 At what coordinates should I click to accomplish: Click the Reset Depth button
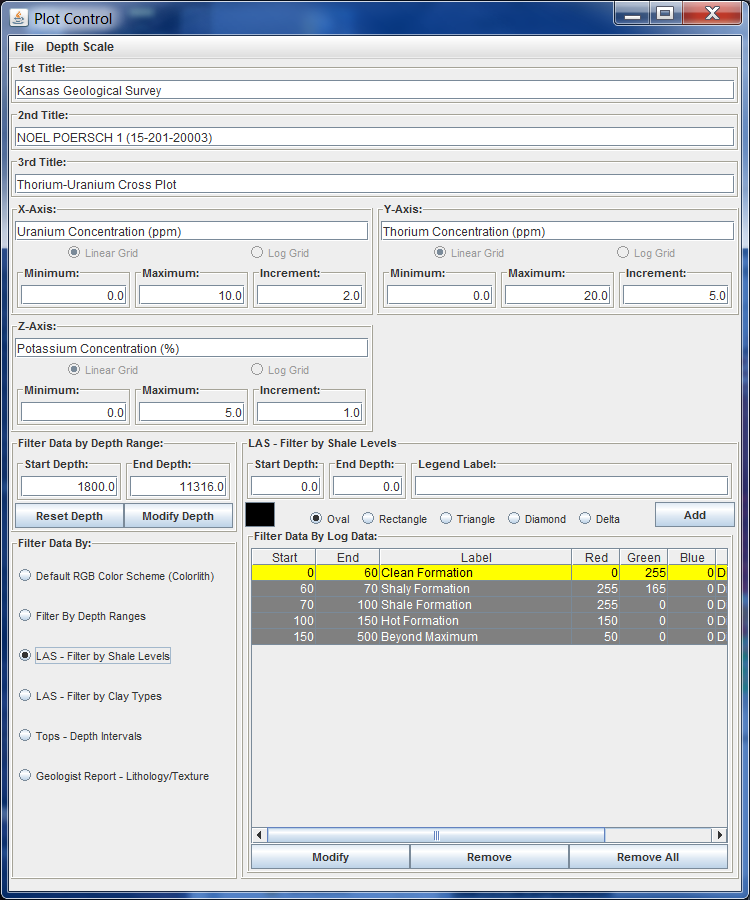69,515
